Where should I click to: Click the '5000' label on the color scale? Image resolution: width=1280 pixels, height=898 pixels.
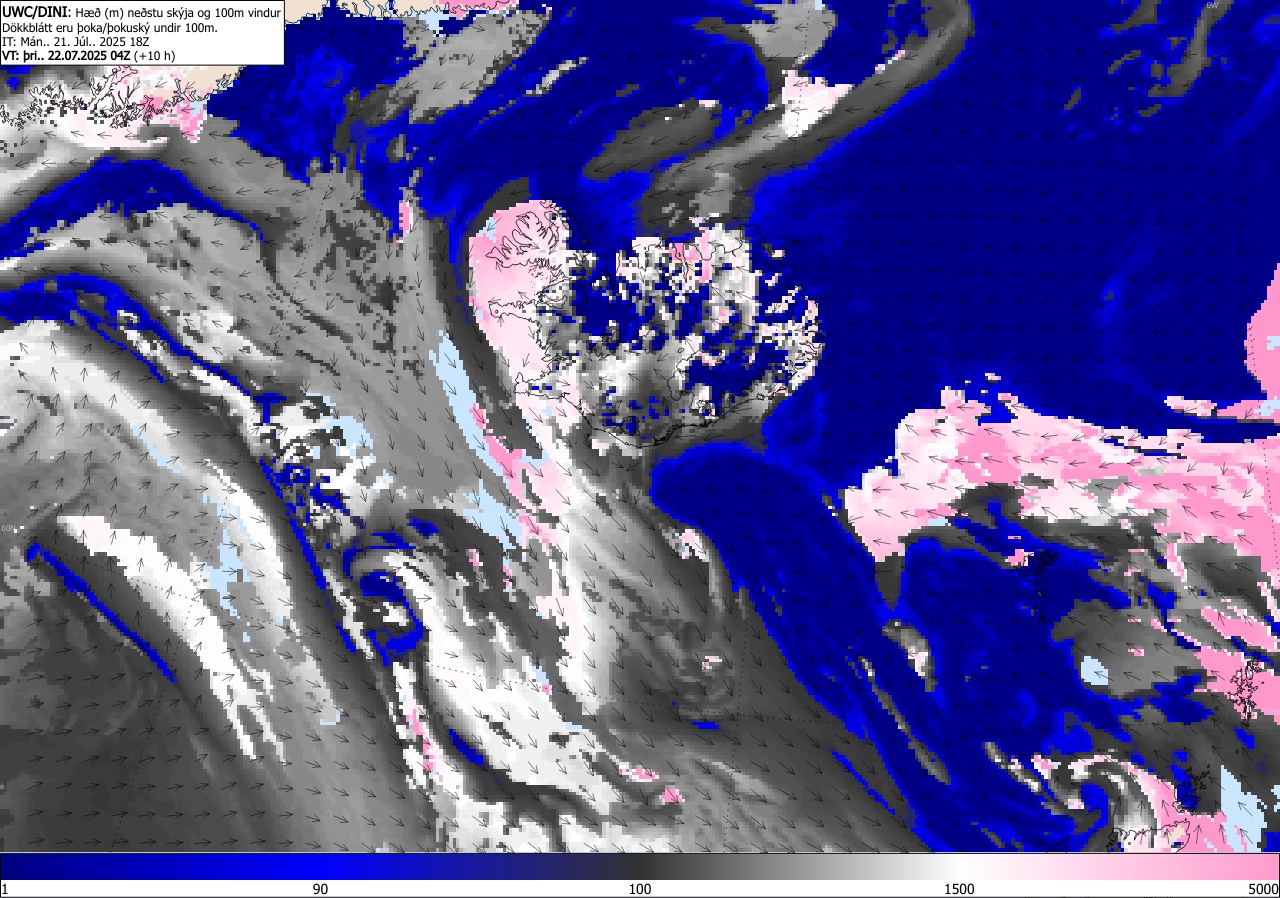1263,889
